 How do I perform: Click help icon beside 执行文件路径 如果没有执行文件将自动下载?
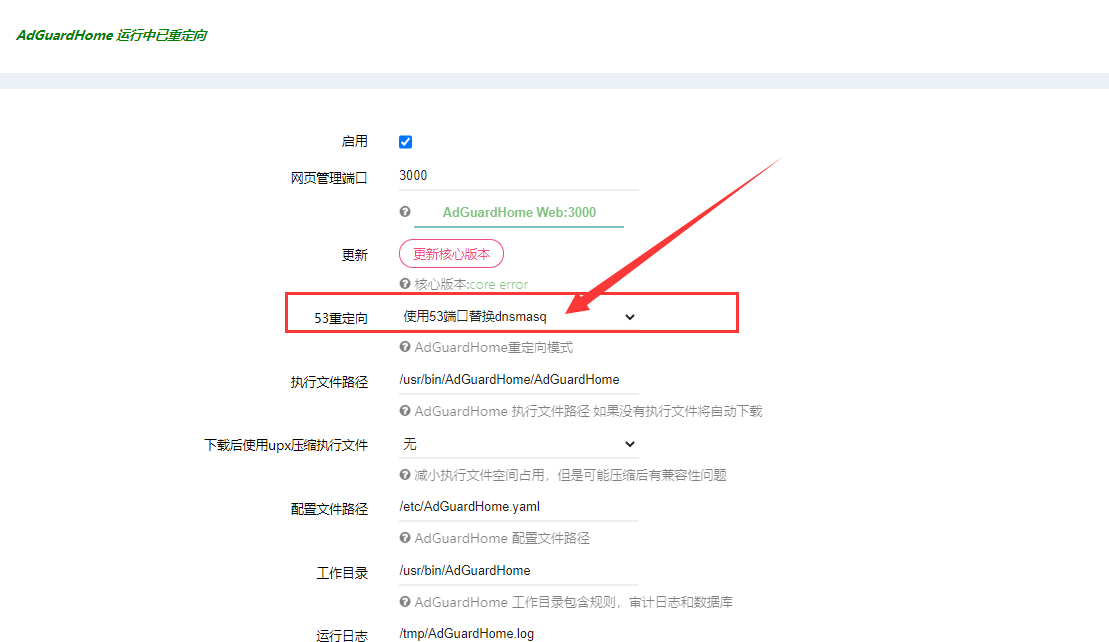405,410
